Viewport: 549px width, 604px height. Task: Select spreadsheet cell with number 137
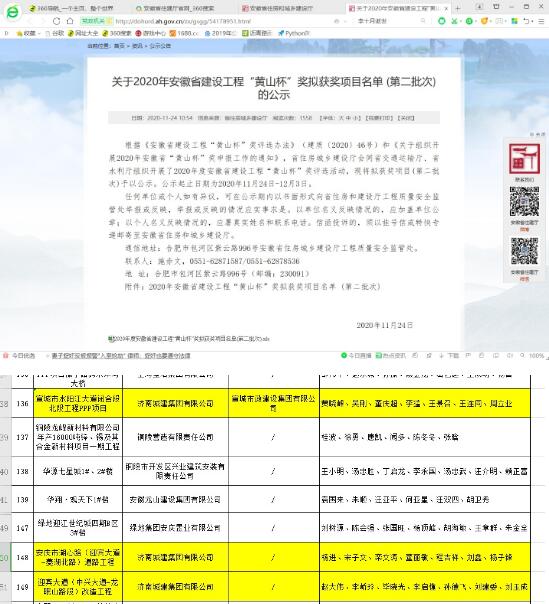click(22, 437)
